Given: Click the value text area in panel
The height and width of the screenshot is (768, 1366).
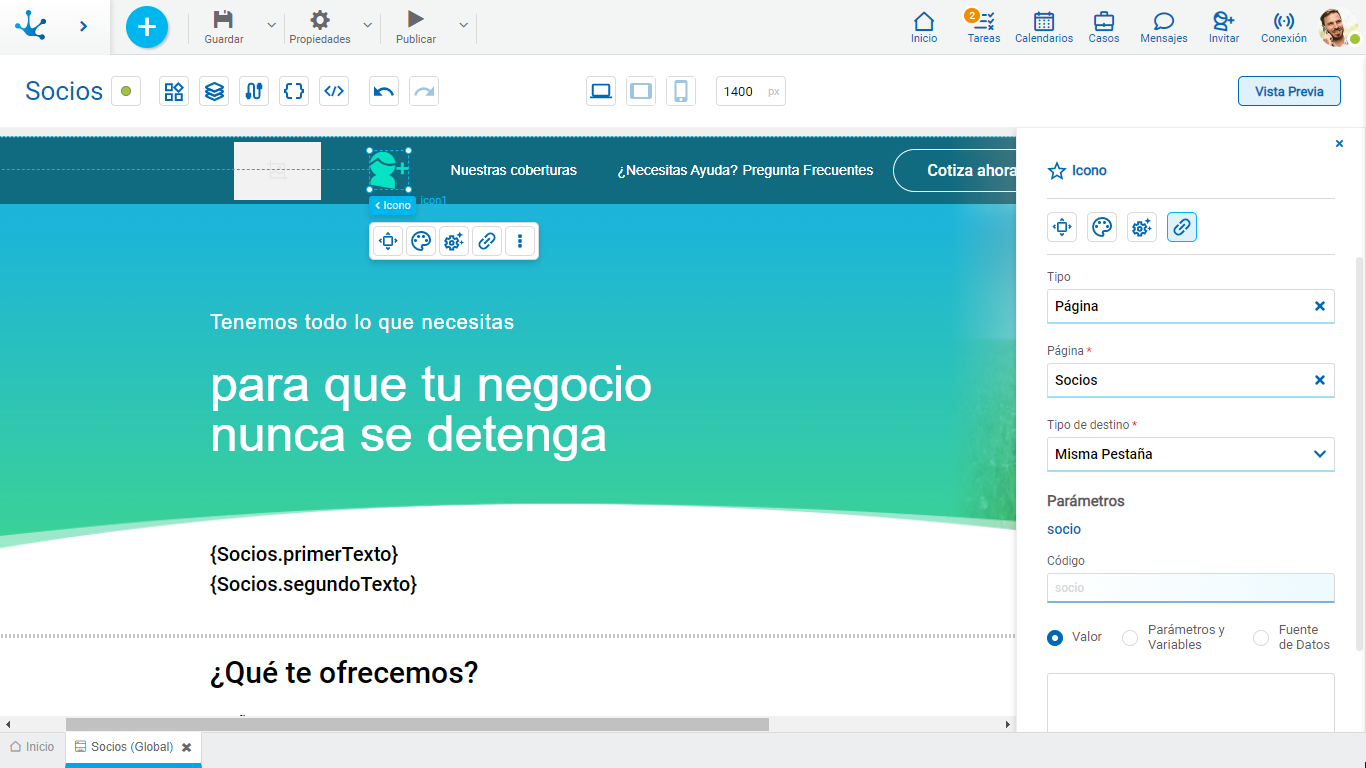Looking at the screenshot, I should tap(1190, 702).
